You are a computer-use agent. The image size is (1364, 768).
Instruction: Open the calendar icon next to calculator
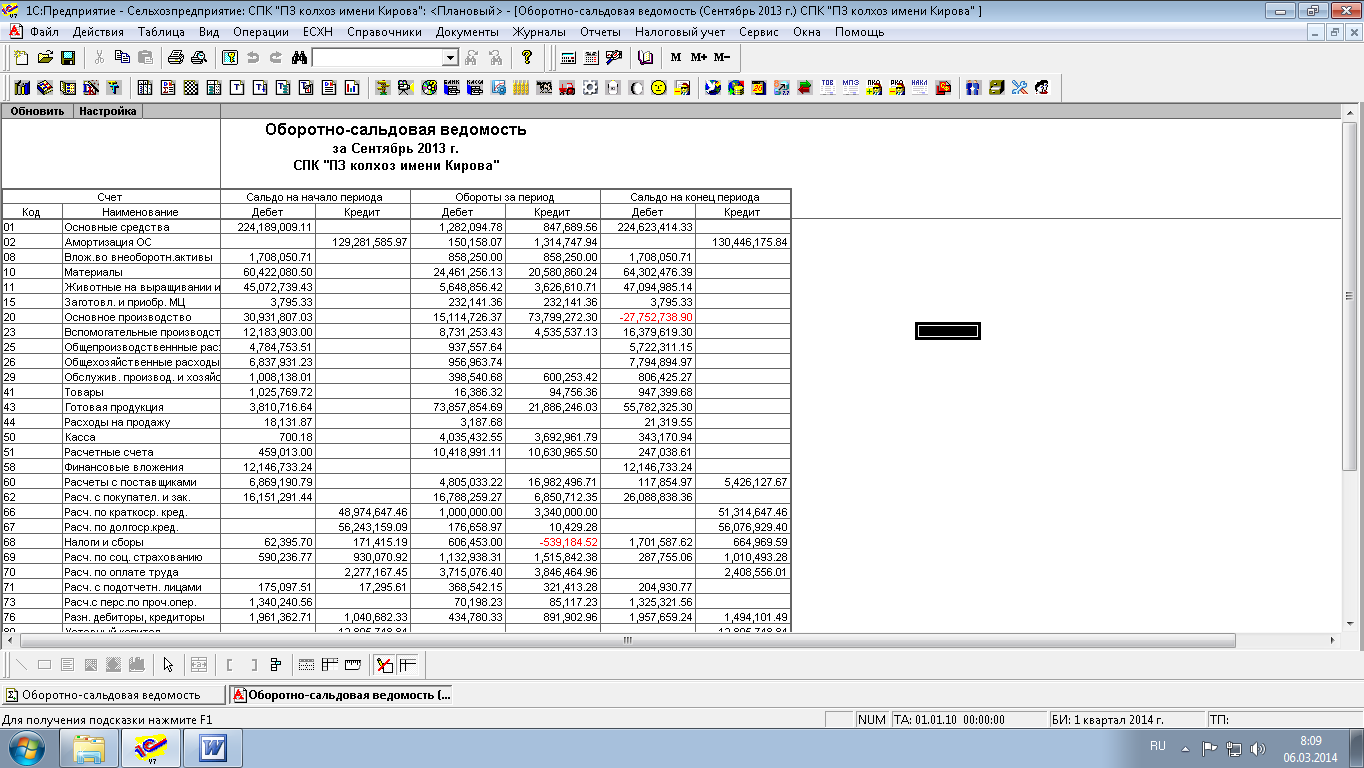point(591,58)
